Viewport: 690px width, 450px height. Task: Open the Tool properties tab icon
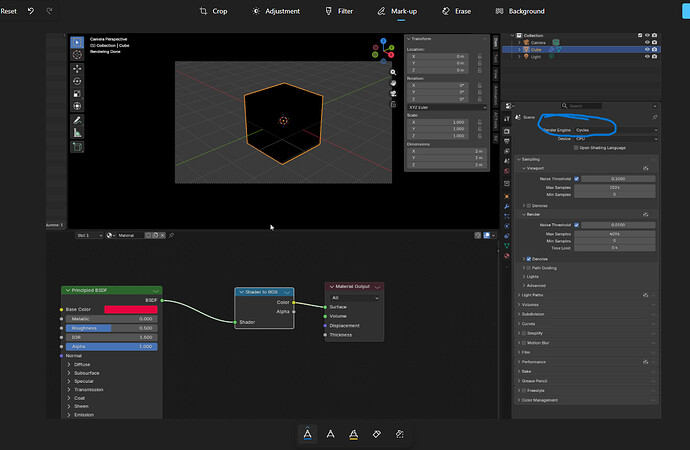pyautogui.click(x=507, y=119)
